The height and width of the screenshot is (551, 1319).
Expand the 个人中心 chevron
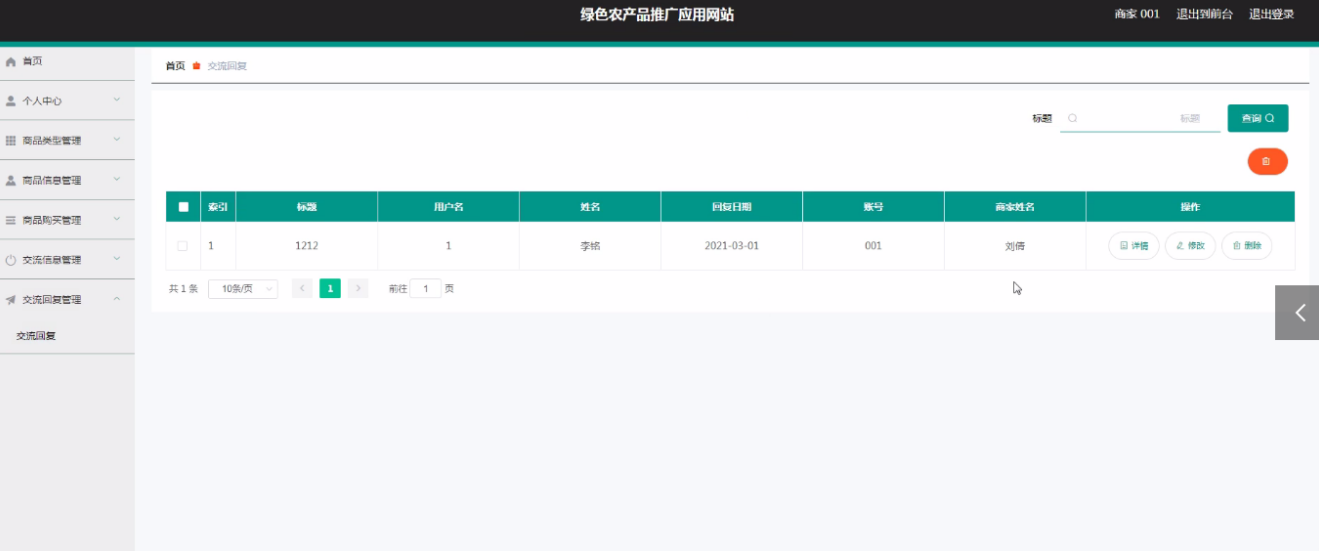pos(117,100)
